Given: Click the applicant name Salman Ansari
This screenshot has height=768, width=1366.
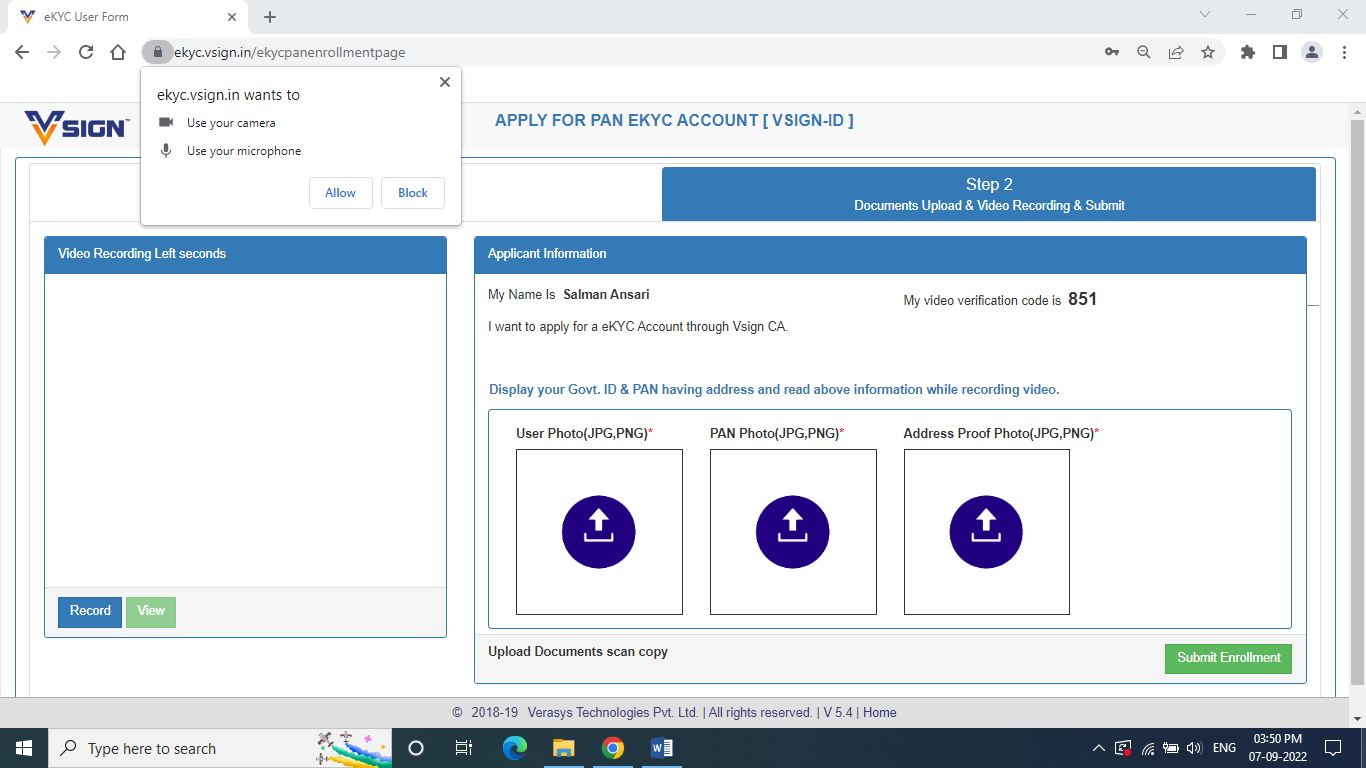Looking at the screenshot, I should [x=606, y=295].
